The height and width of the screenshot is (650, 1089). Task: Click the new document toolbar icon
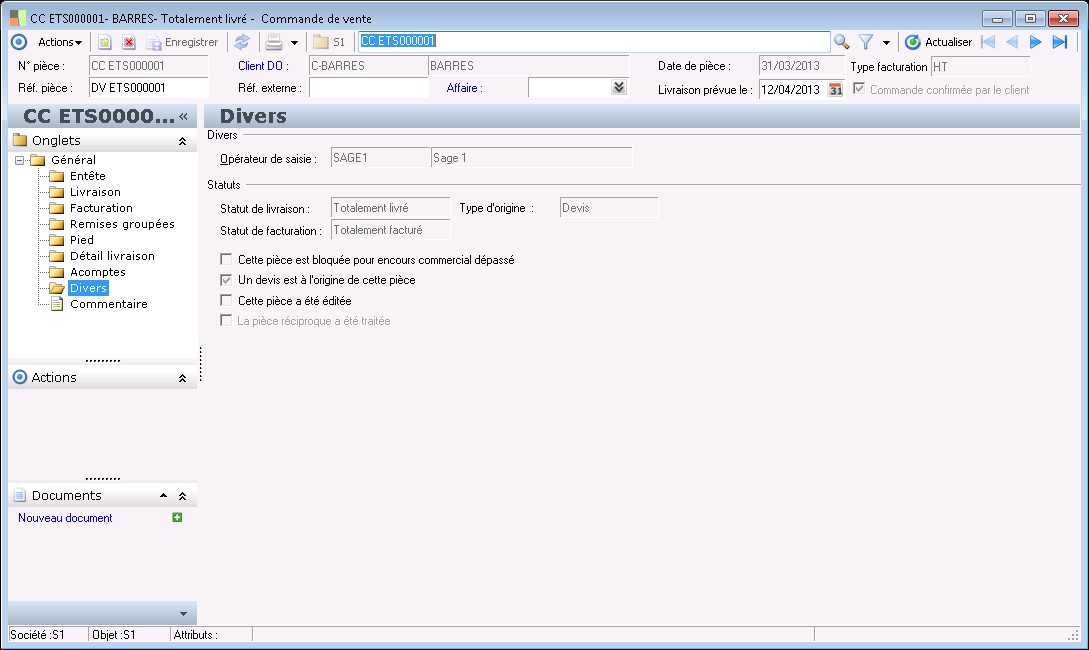104,42
